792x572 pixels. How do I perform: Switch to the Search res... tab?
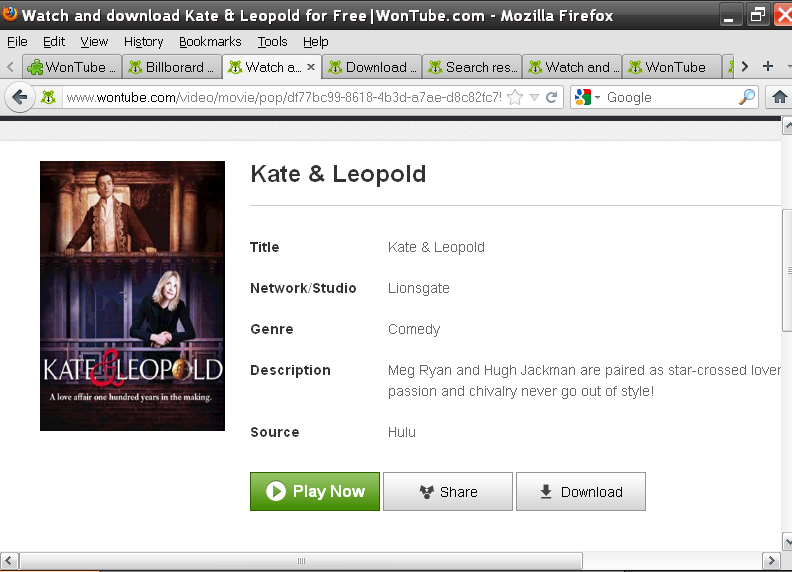pos(472,67)
